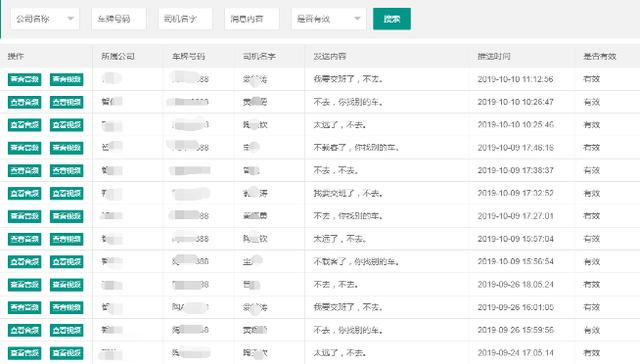Click 有效 status in the 18:05:24 row
This screenshot has width=640, height=364.
pos(591,284)
